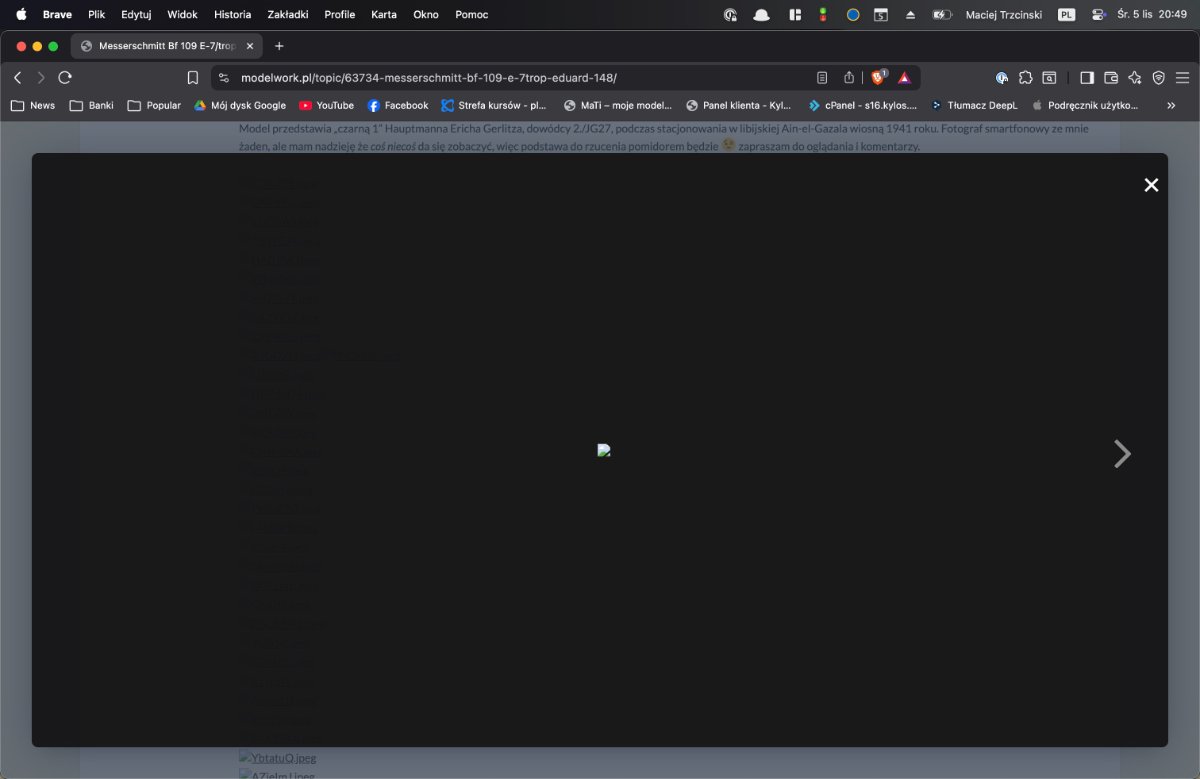Viewport: 1200px width, 779px height.
Task: Open the extensions puzzle icon
Action: click(x=1026, y=77)
